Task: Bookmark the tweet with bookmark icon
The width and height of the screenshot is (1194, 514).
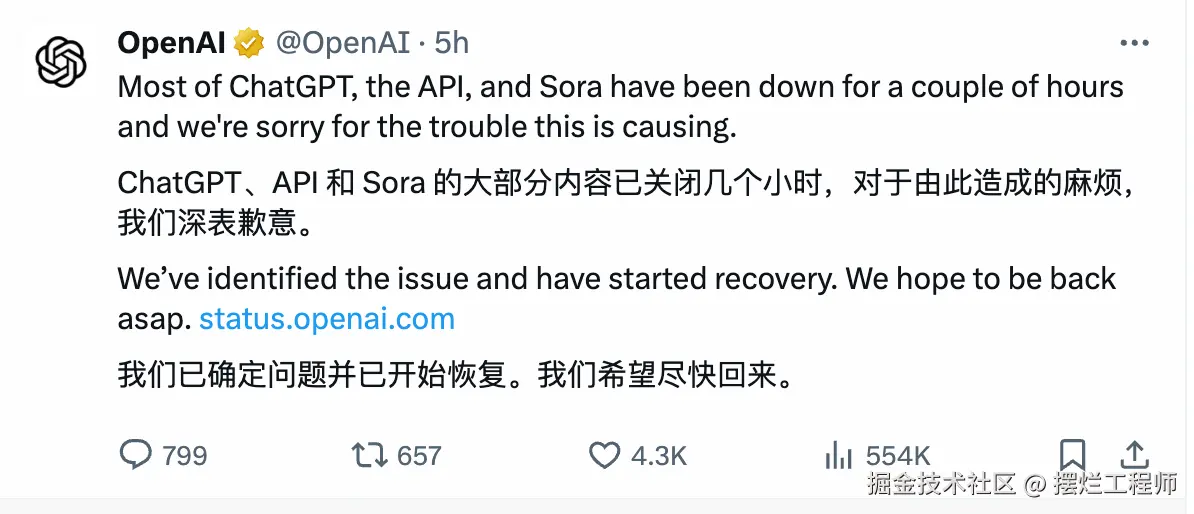Action: (1073, 452)
